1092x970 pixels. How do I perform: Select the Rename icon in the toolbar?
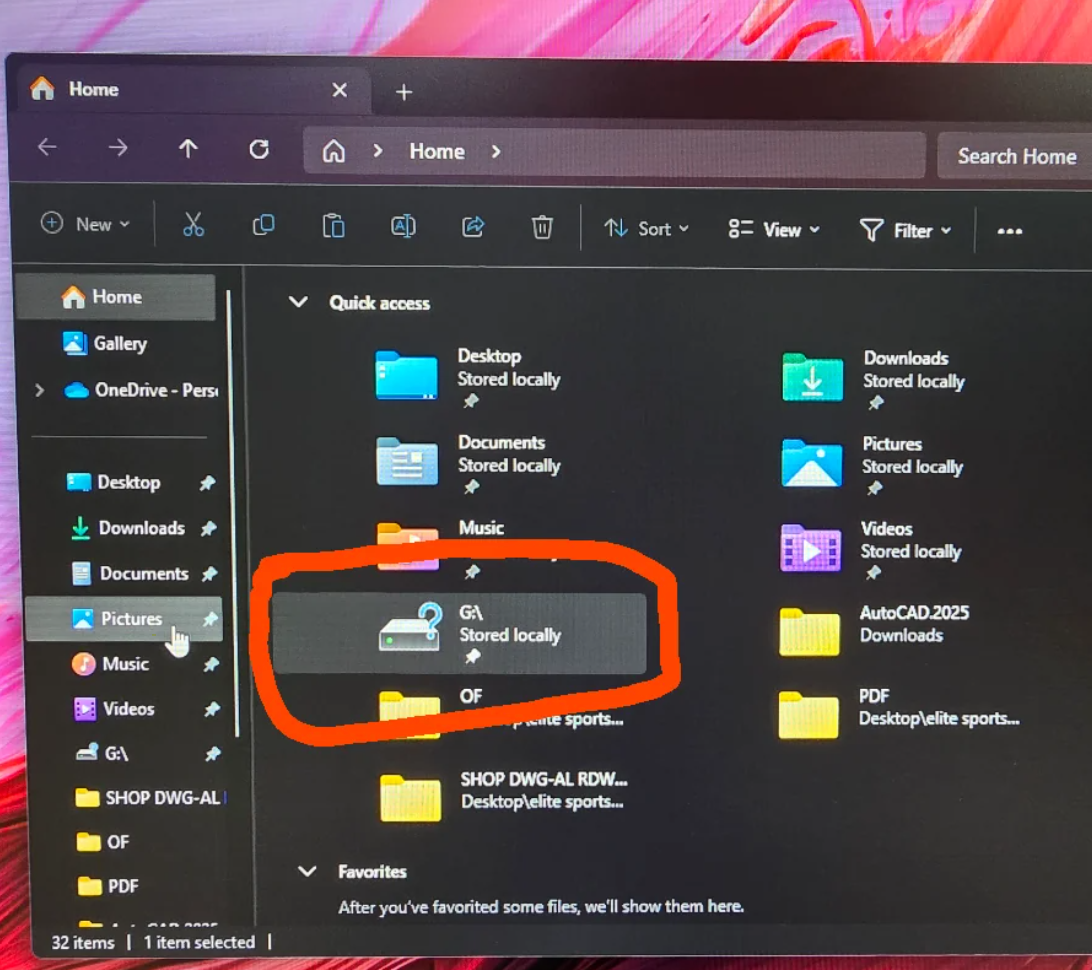click(403, 227)
